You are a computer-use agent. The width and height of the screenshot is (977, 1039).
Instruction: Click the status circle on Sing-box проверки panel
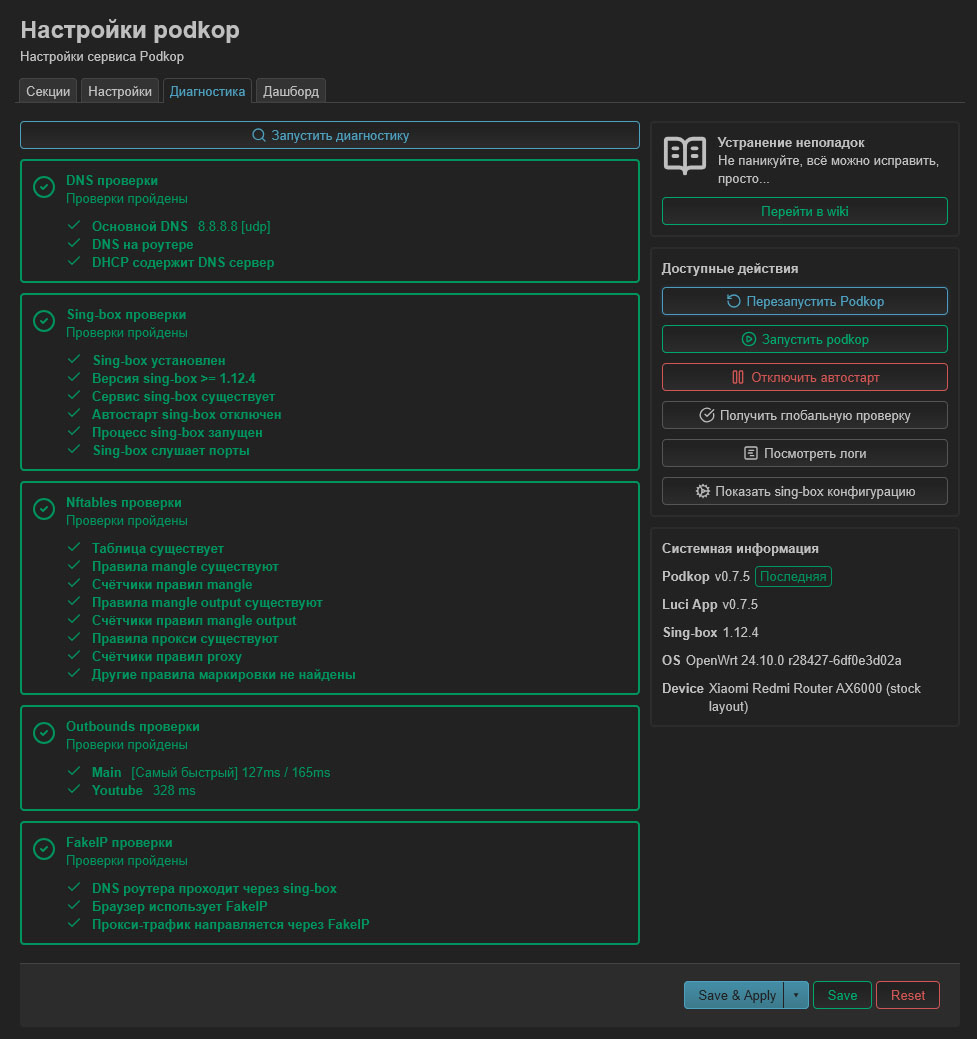click(x=43, y=321)
